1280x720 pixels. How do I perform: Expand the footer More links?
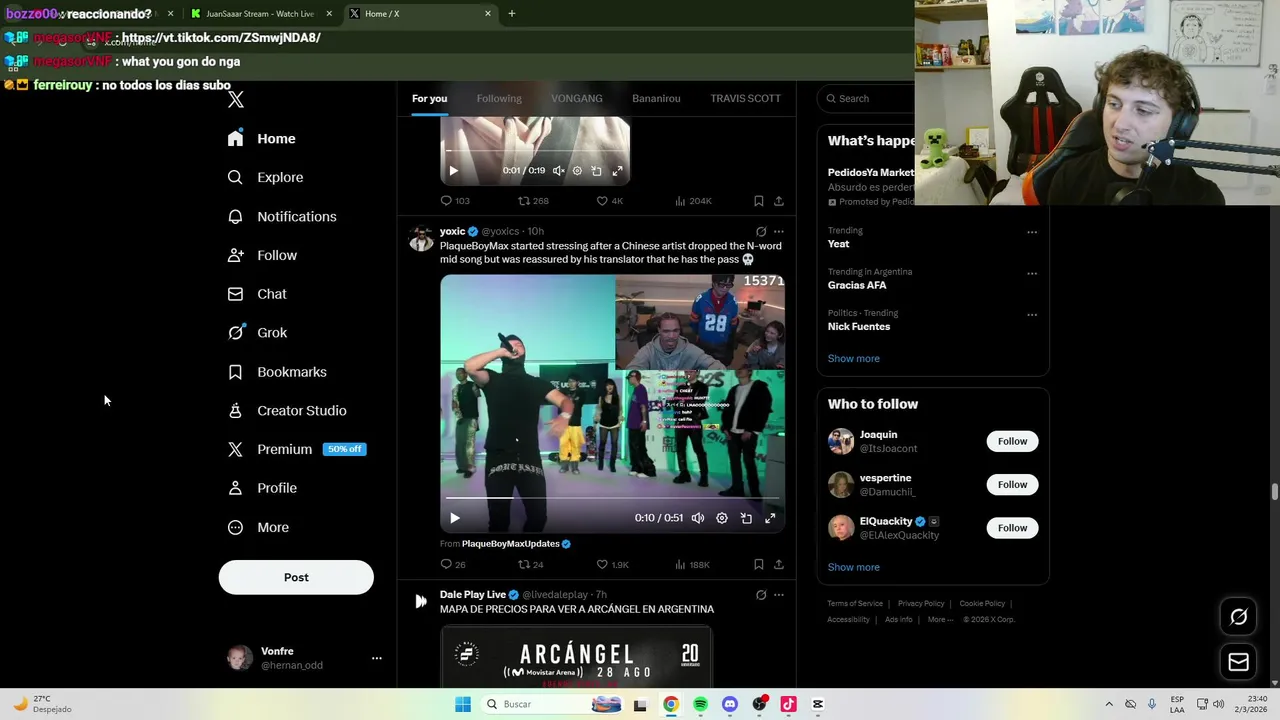pos(939,619)
